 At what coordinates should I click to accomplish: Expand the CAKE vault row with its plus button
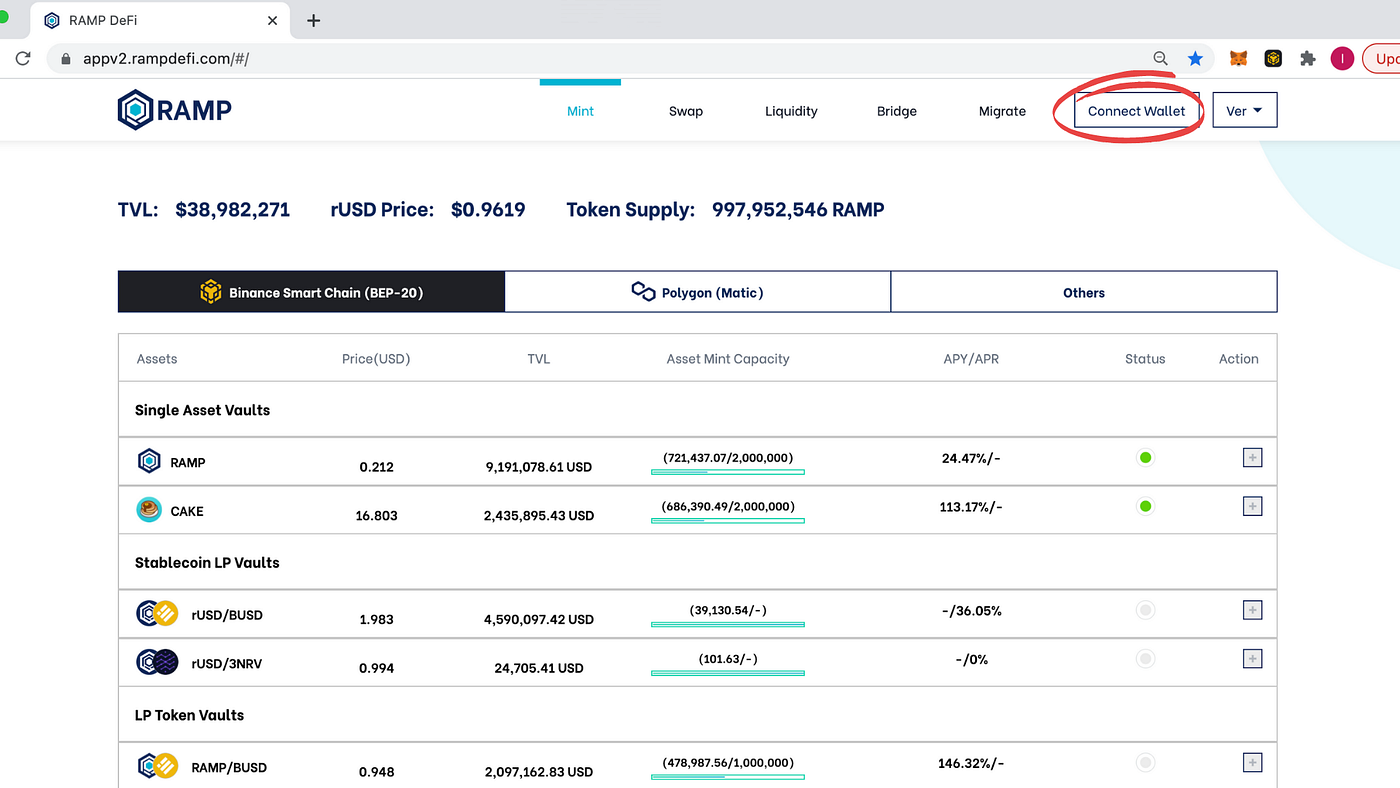click(1252, 506)
